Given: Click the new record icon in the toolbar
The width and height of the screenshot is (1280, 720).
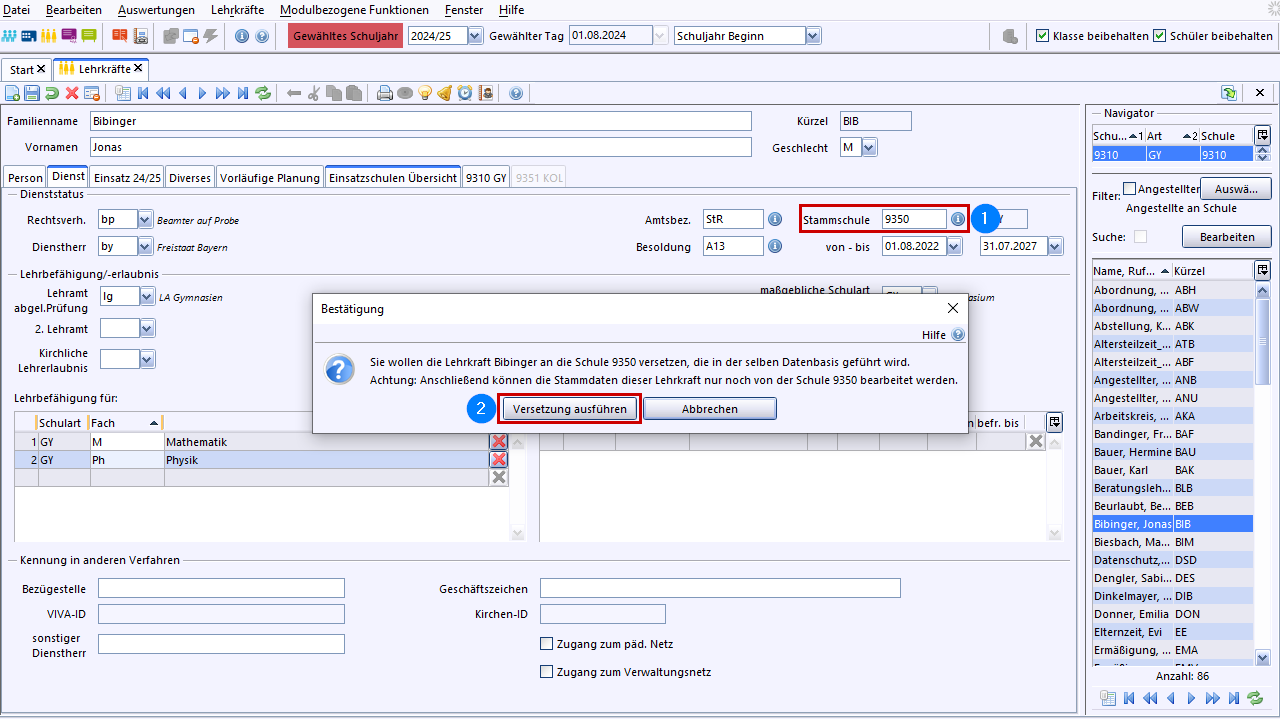Looking at the screenshot, I should pyautogui.click(x=12, y=93).
